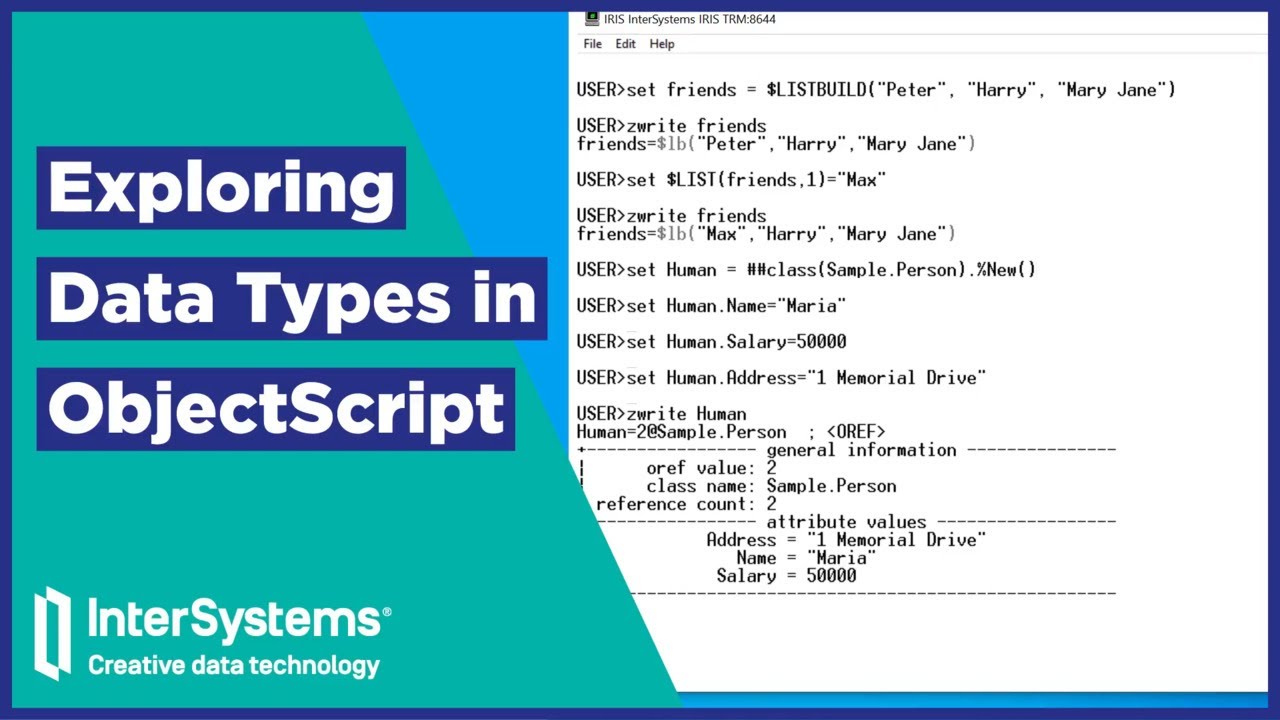Click the 'class name: Sample.Person' line
This screenshot has width=1280, height=720.
pos(771,486)
